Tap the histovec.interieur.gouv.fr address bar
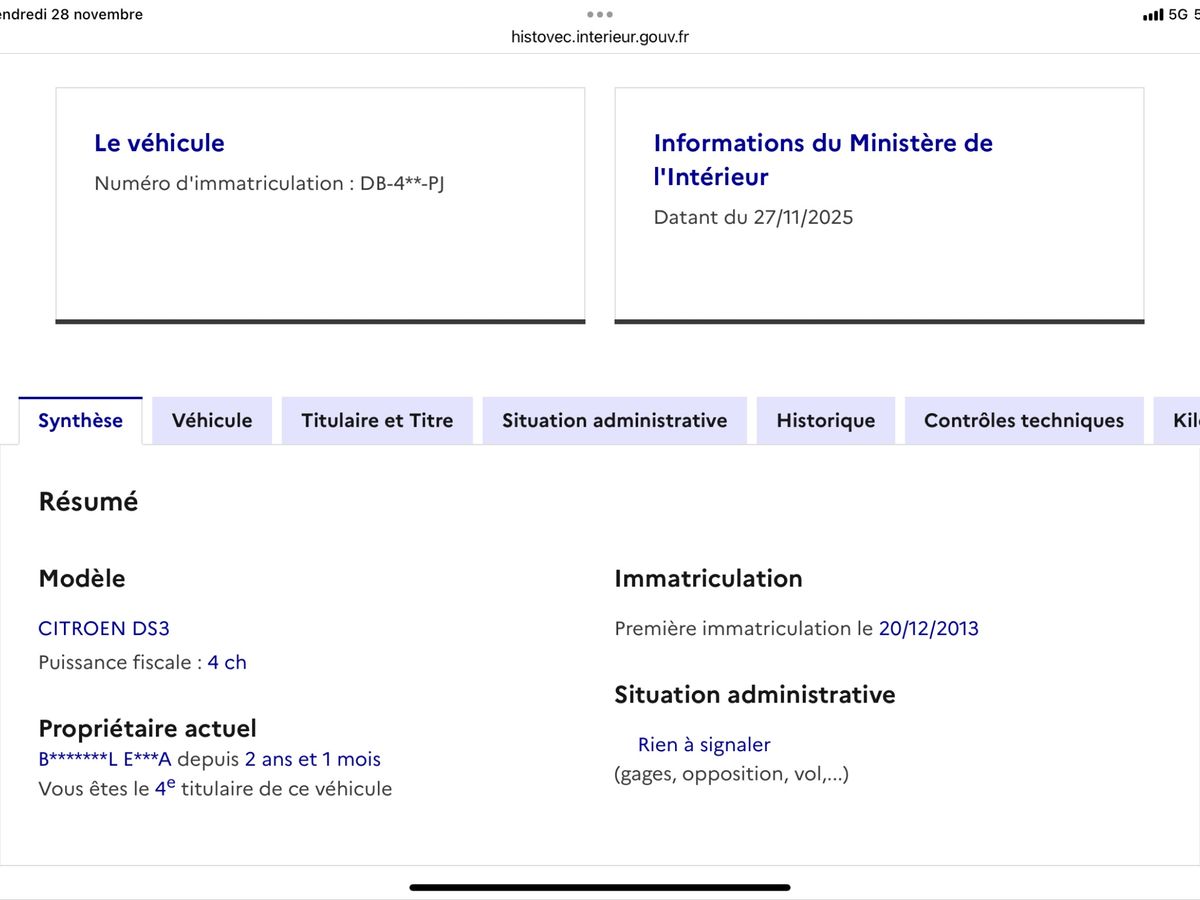This screenshot has height=900, width=1200. (x=599, y=37)
